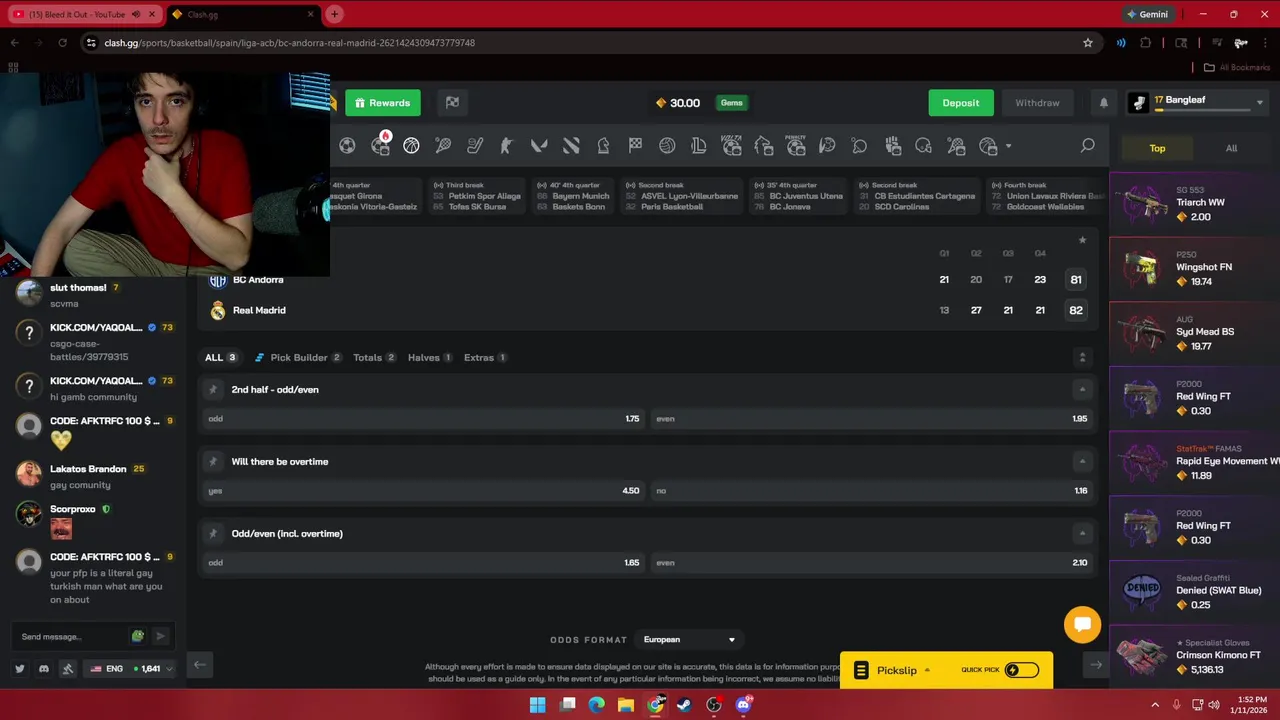The image size is (1280, 720).
Task: Select the soccer sport icon
Action: coord(347,146)
